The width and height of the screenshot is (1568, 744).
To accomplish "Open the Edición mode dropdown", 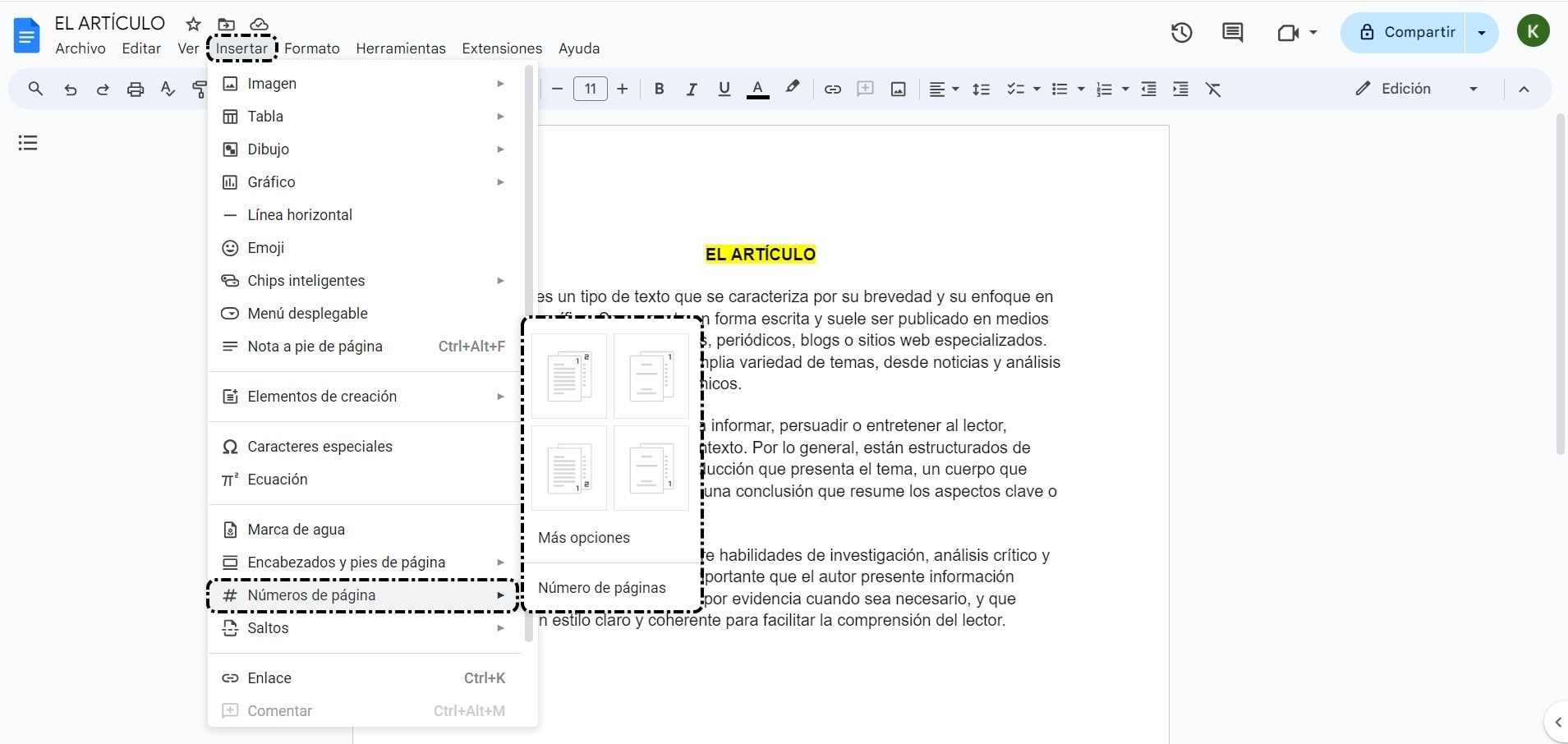I will tap(1416, 89).
